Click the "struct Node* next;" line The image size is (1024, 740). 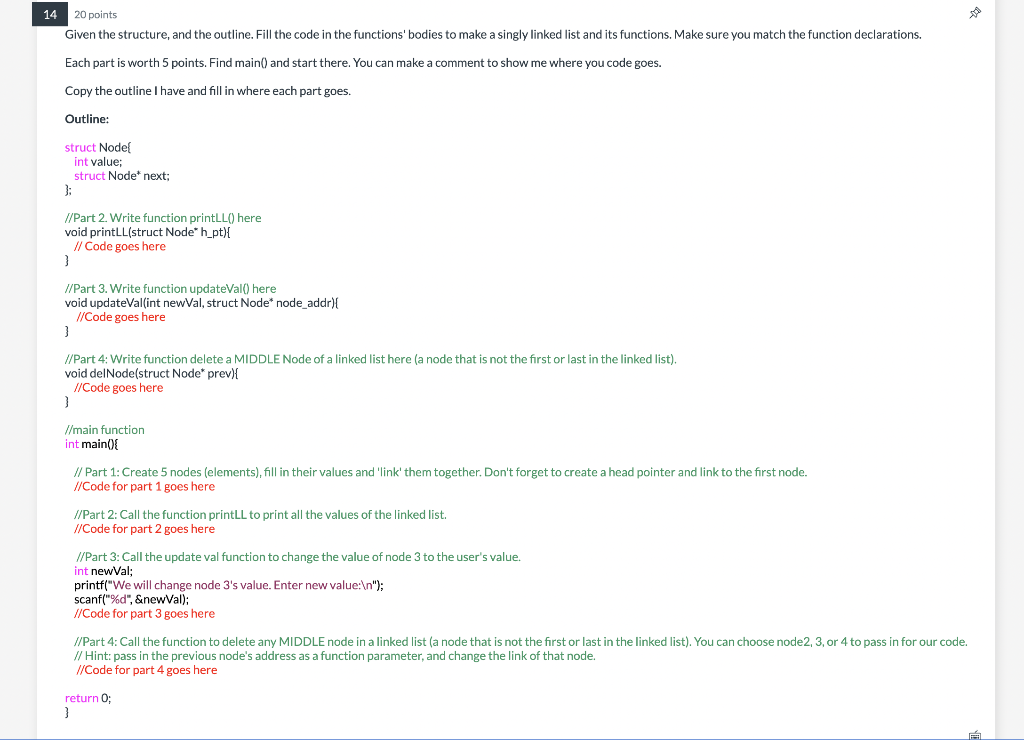[x=121, y=176]
